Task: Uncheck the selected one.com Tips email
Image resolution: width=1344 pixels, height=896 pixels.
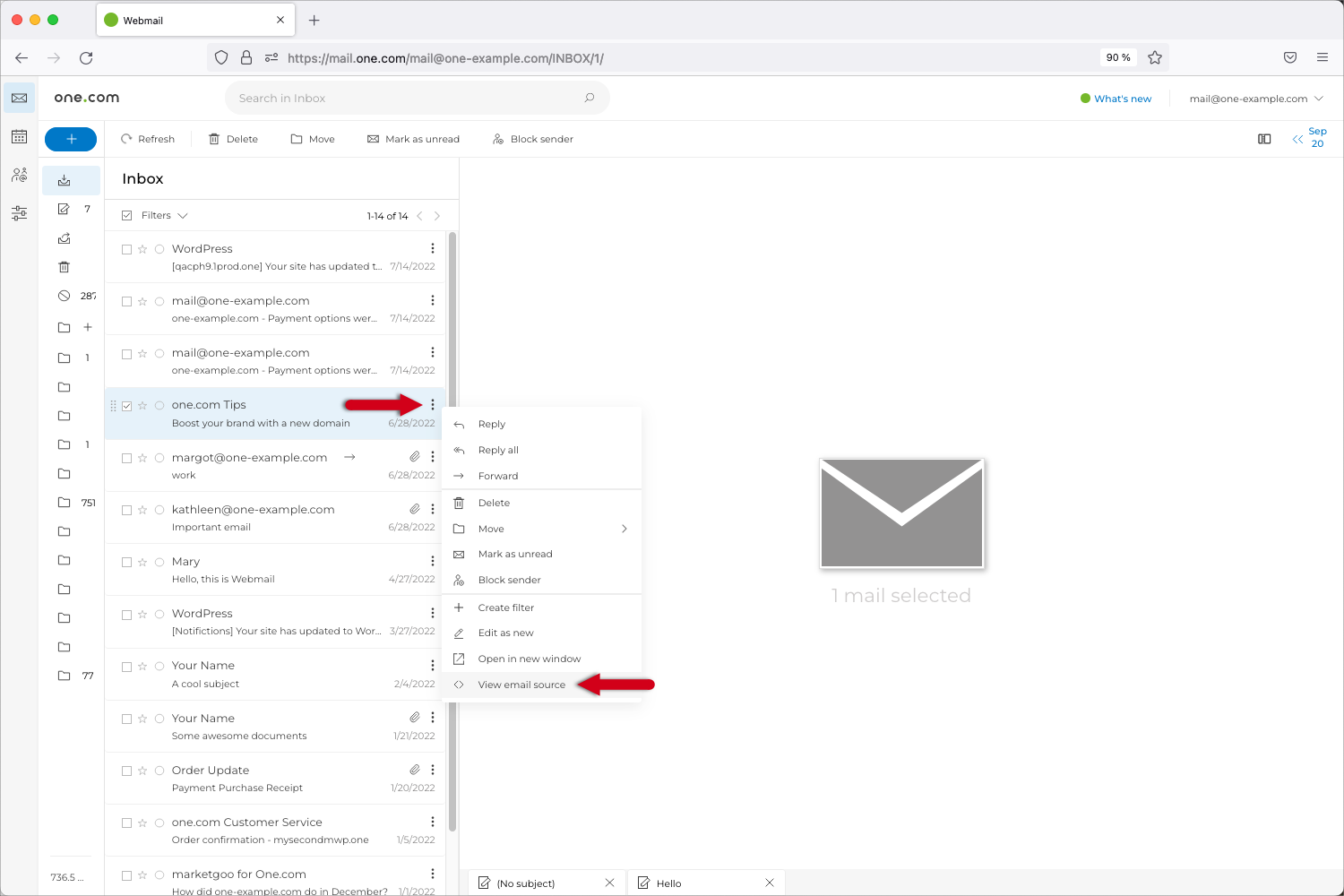Action: tap(128, 404)
